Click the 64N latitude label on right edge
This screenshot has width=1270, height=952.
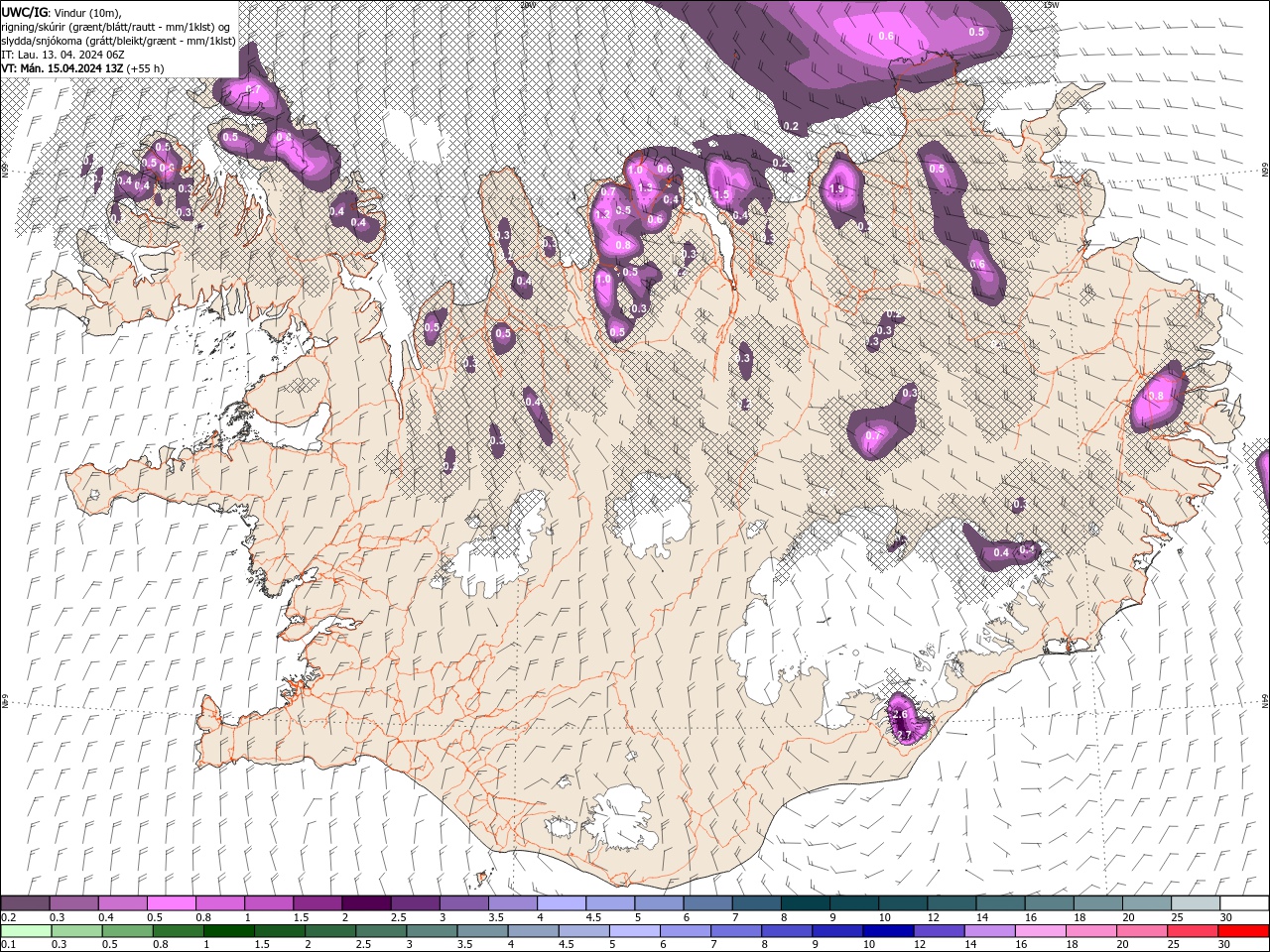coord(1265,700)
